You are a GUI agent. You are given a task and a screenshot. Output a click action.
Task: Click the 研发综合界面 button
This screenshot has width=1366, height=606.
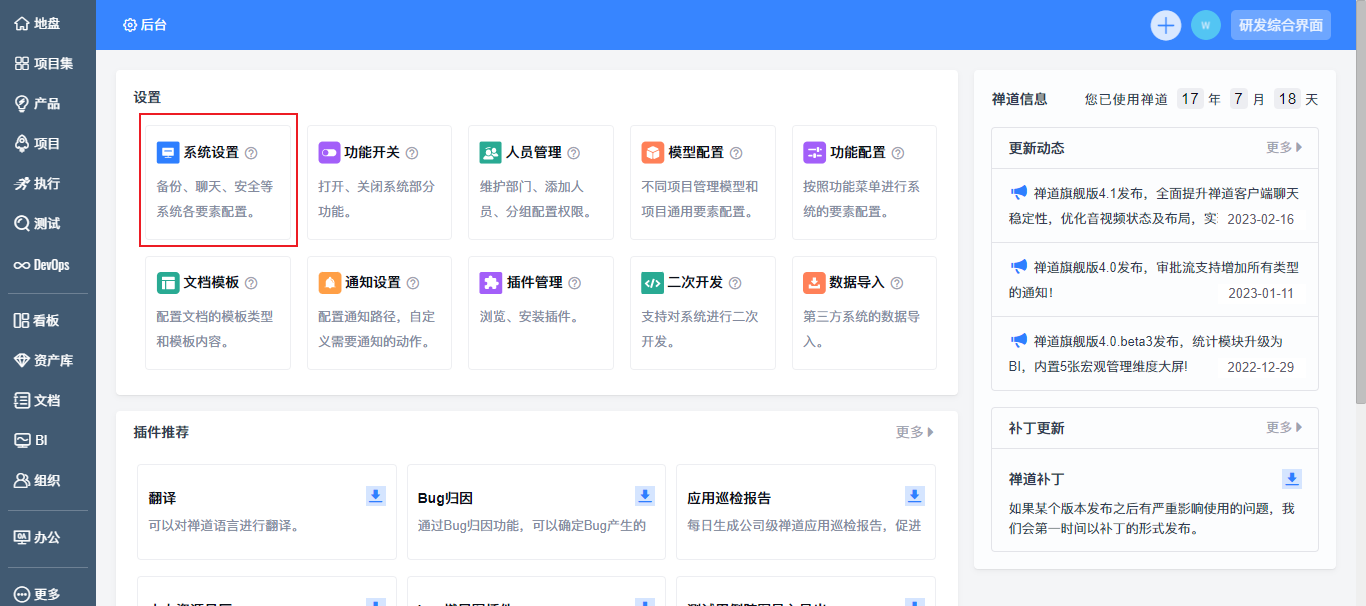coord(1280,25)
